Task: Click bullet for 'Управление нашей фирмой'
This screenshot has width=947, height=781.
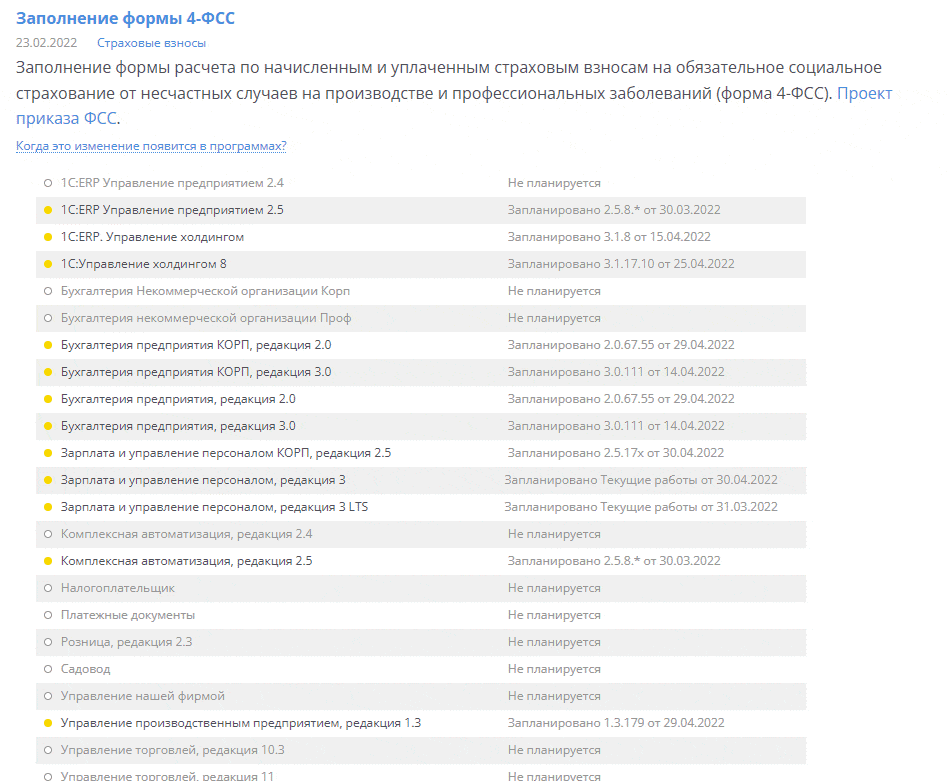Action: [48, 696]
